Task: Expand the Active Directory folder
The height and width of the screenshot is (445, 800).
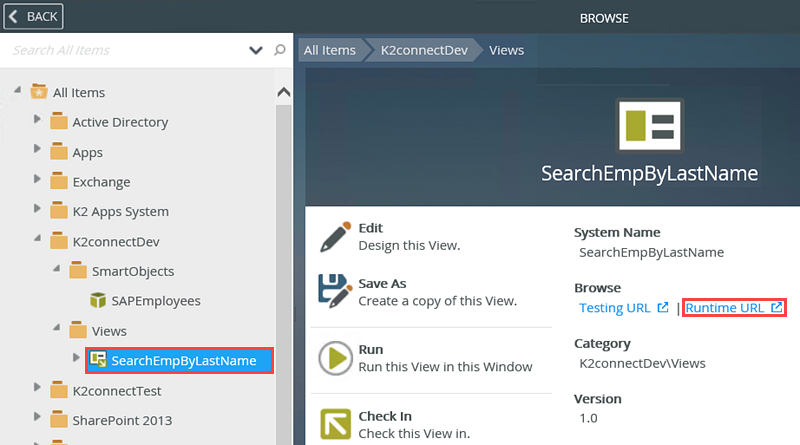Action: pyautogui.click(x=37, y=121)
